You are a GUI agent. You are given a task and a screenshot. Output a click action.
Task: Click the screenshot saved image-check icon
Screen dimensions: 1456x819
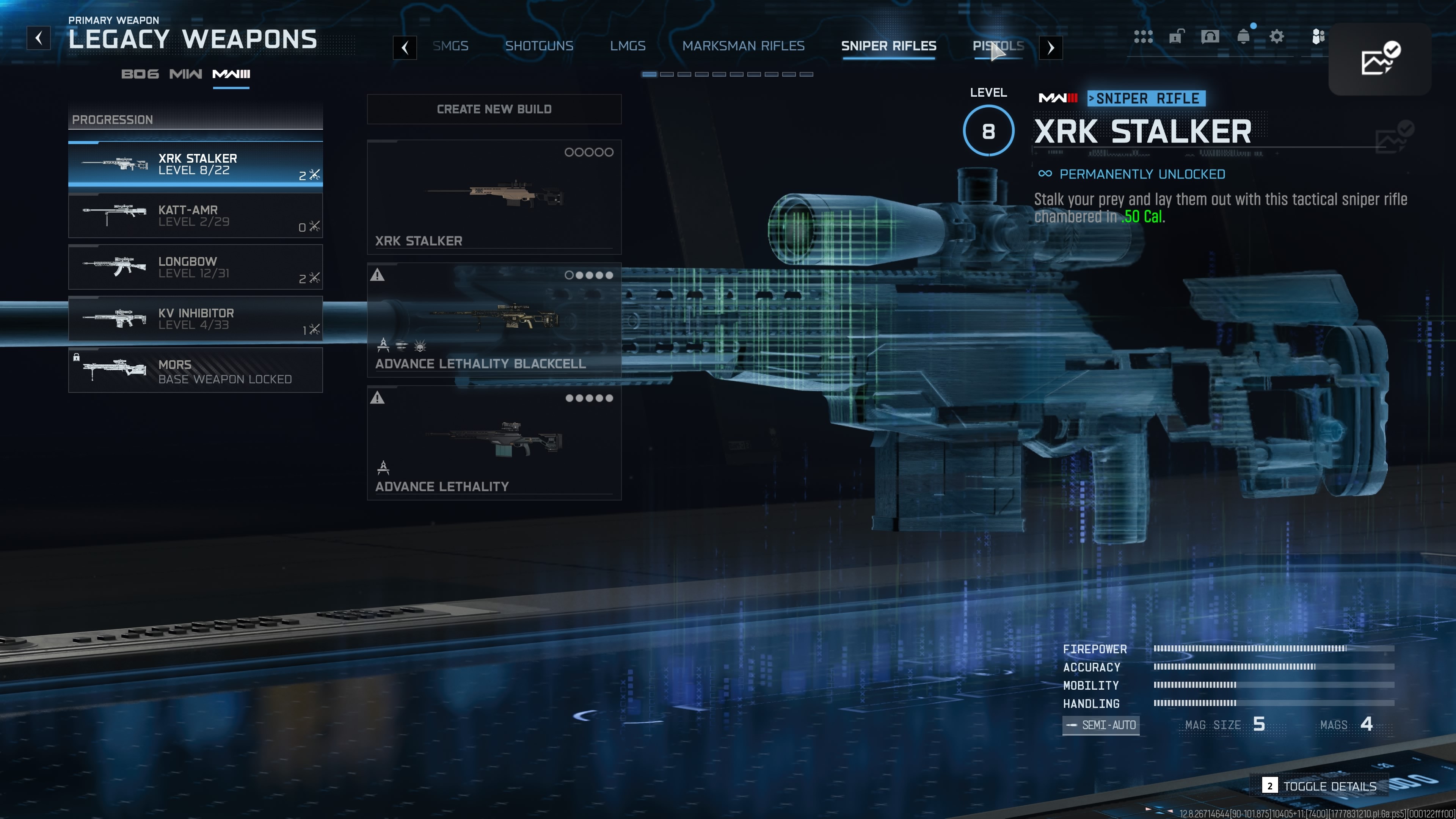point(1380,58)
